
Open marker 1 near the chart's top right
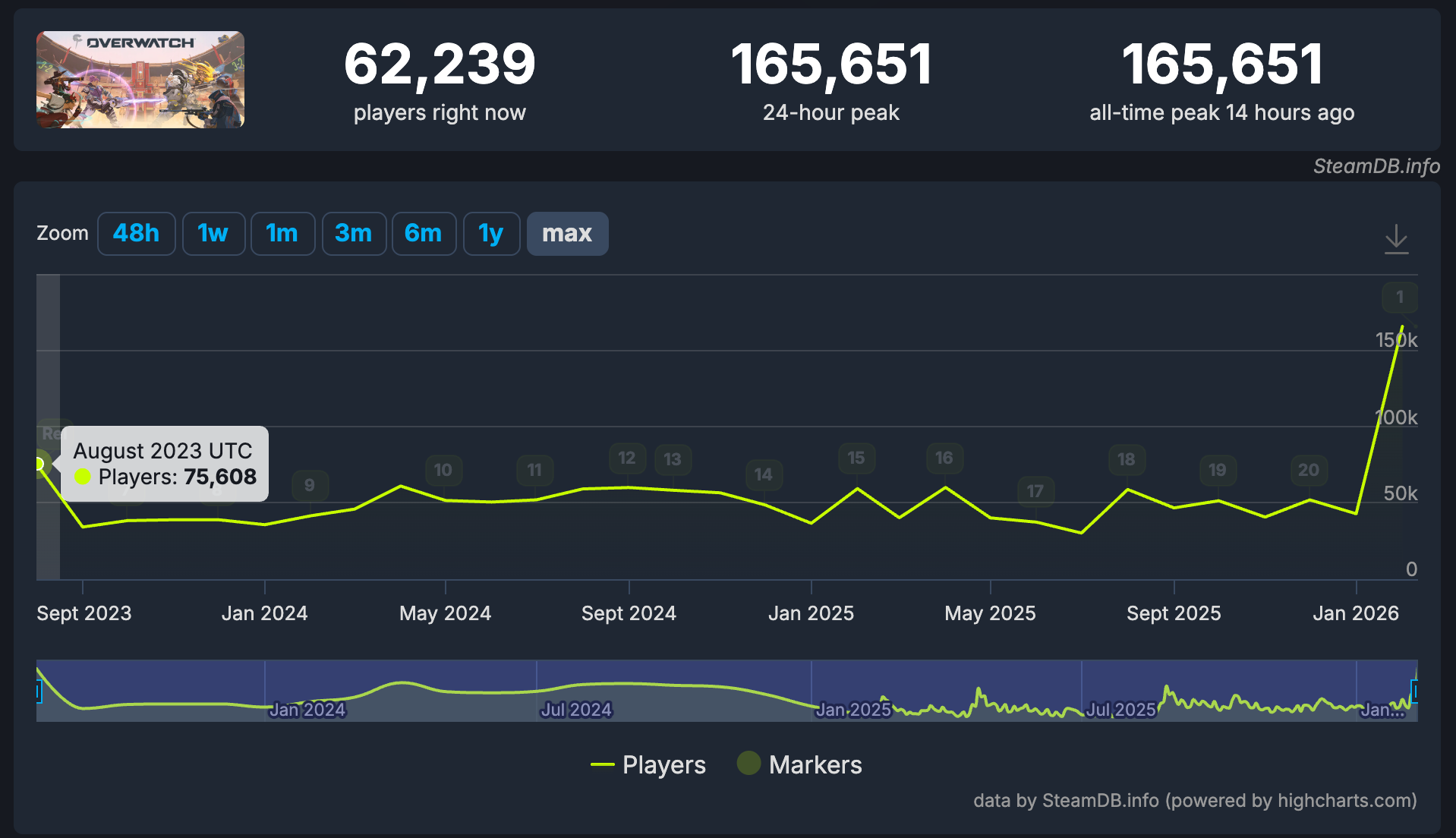(1400, 298)
